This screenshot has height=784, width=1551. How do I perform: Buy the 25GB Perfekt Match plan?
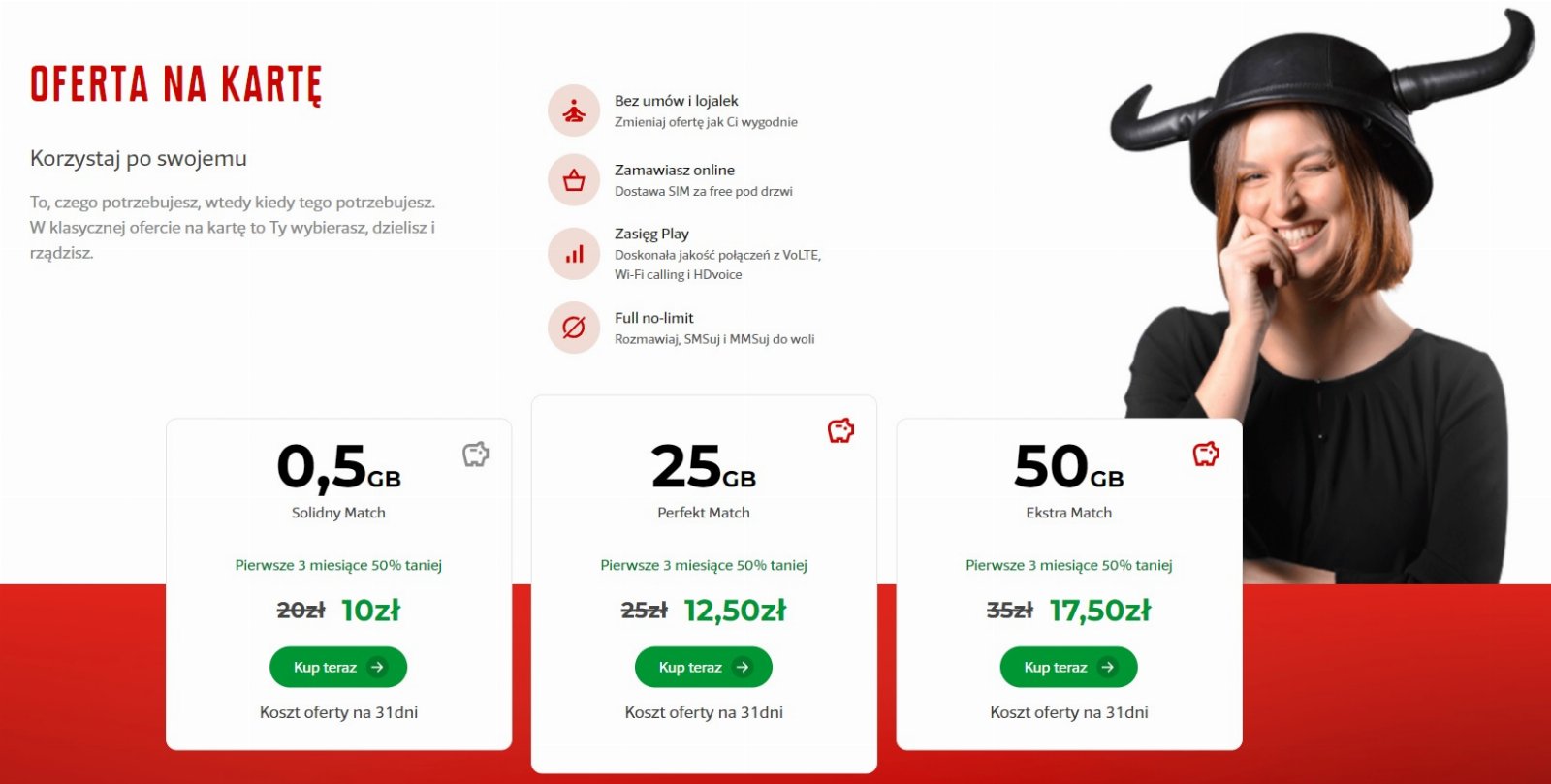(704, 667)
